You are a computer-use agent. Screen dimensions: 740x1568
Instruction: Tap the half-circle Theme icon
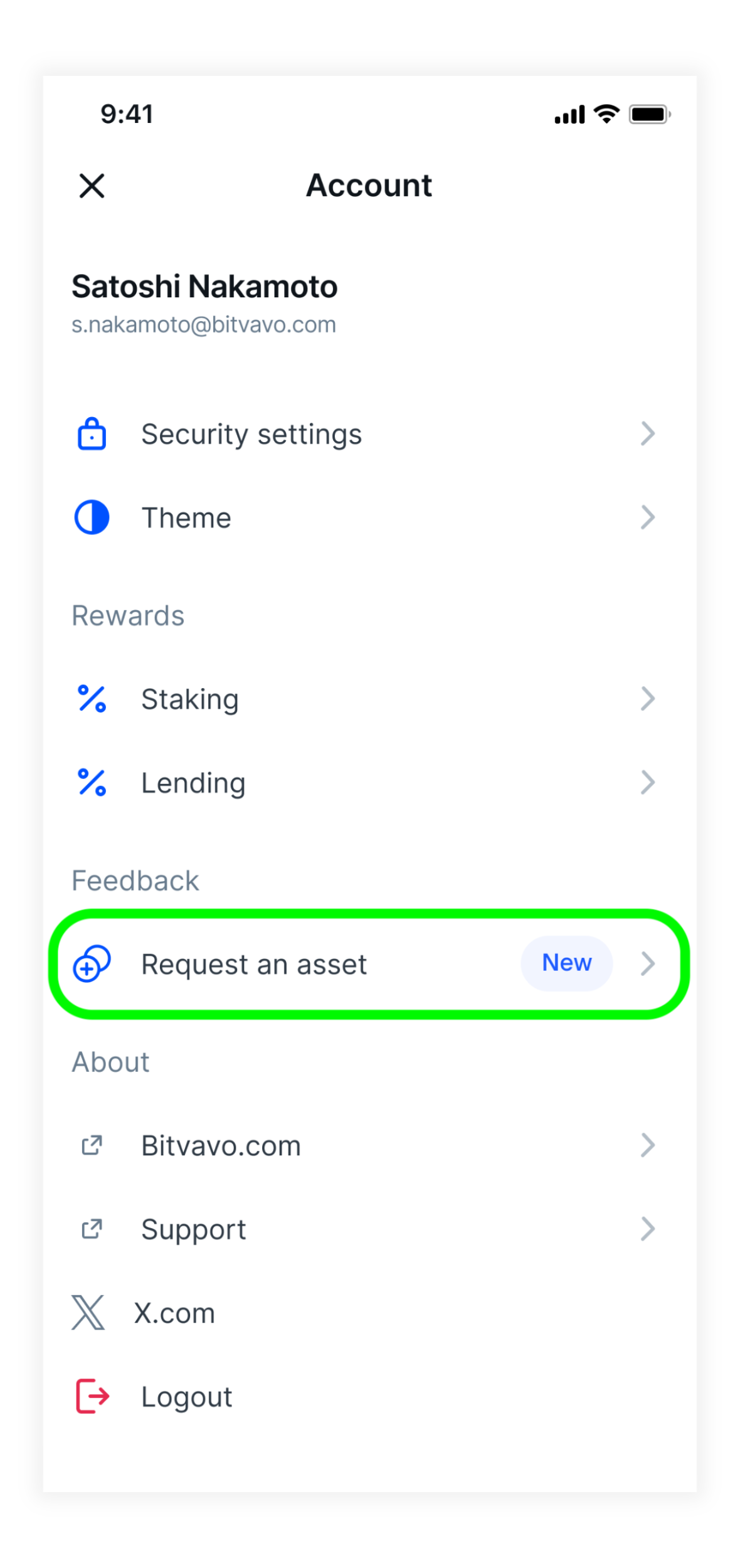[92, 517]
